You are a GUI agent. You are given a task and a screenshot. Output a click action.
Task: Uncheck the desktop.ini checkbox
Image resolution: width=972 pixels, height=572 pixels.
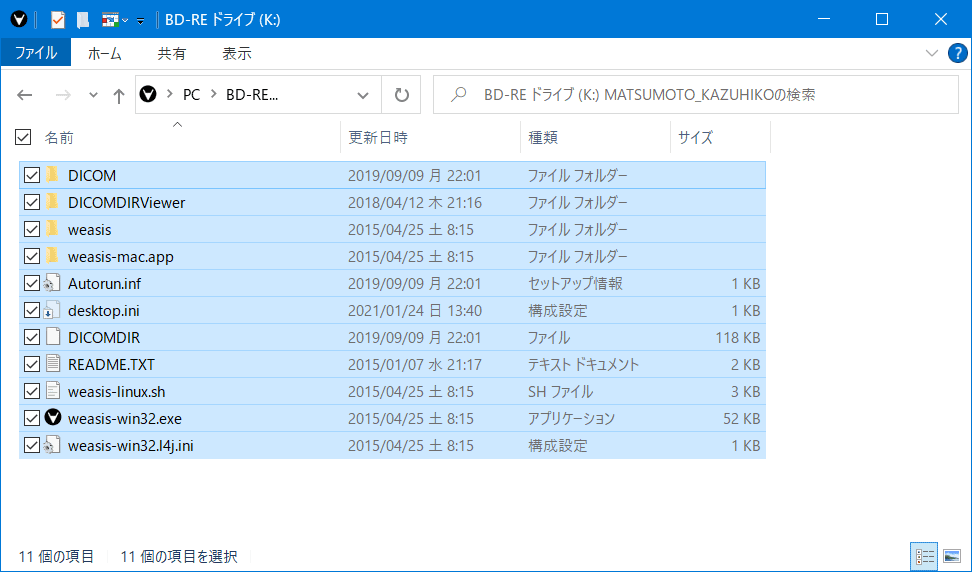click(x=32, y=310)
